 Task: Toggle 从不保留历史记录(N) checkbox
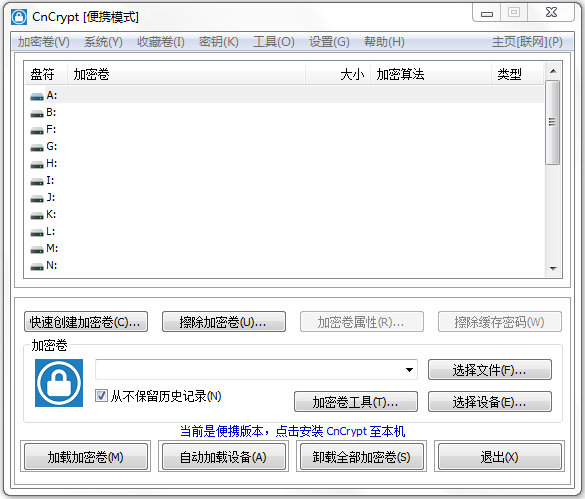coord(101,396)
